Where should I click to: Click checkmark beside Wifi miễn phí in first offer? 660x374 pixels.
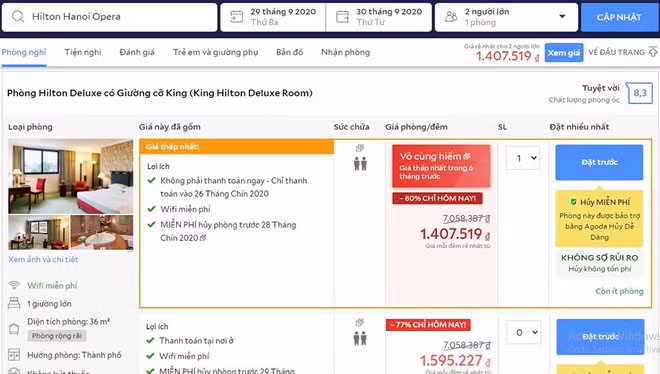pos(152,209)
